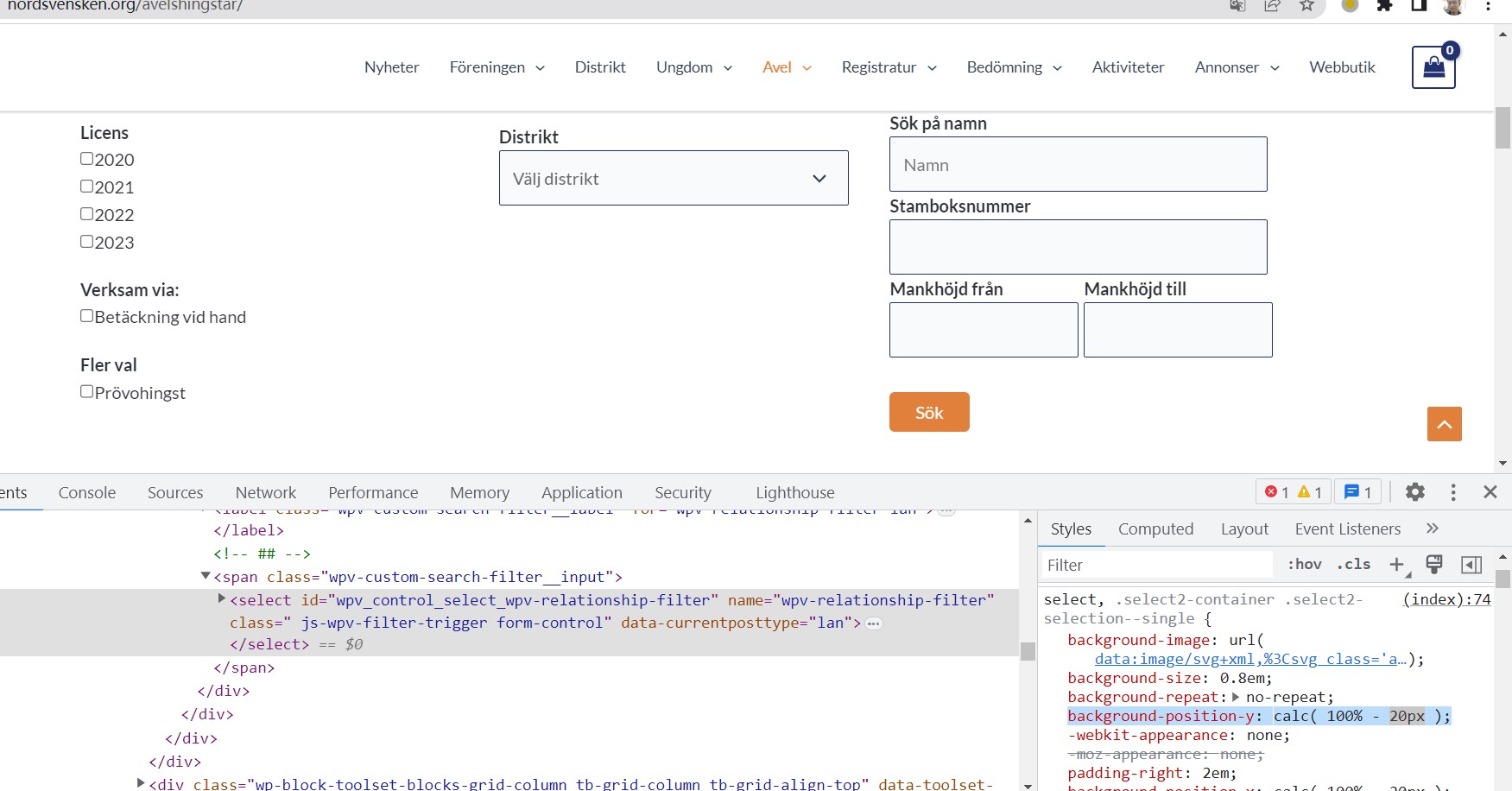Open the (index):74 source link
Image resolution: width=1512 pixels, height=791 pixels.
tap(1447, 599)
